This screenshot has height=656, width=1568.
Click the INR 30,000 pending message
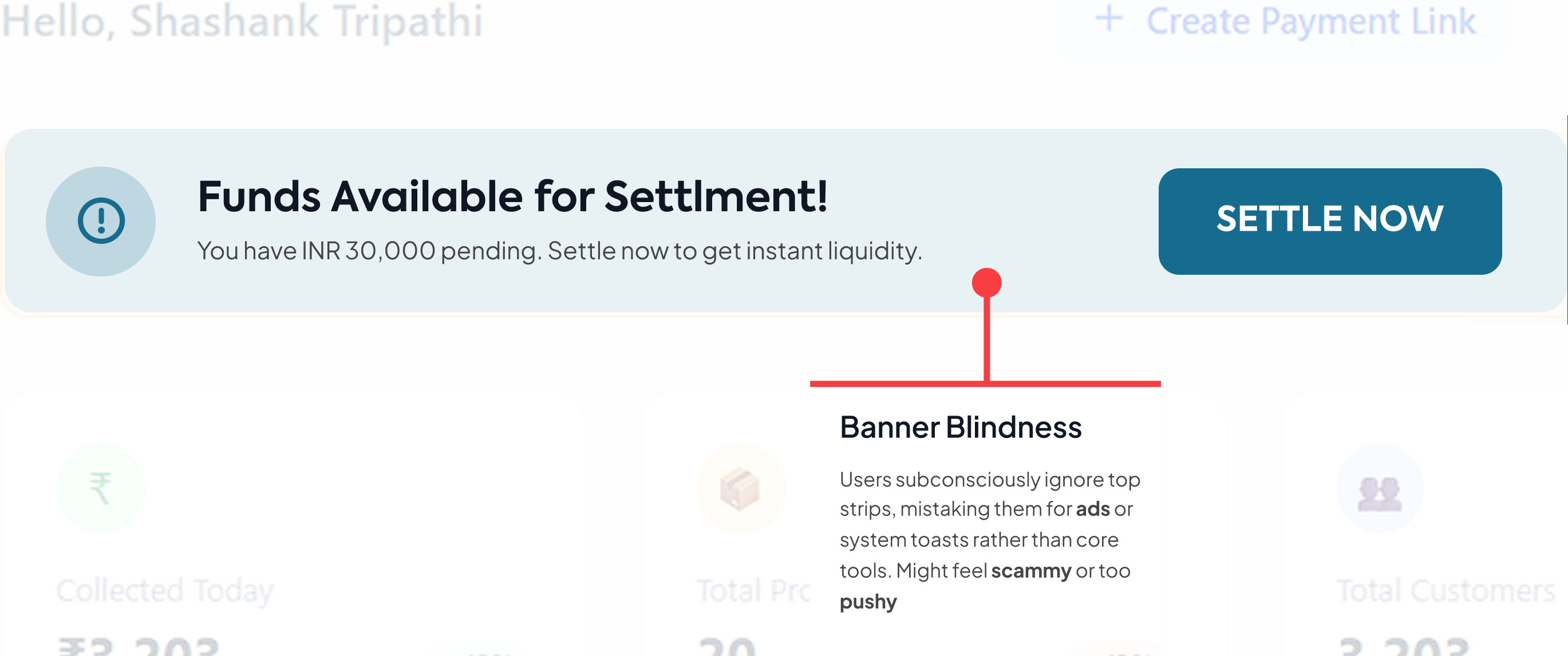click(559, 251)
